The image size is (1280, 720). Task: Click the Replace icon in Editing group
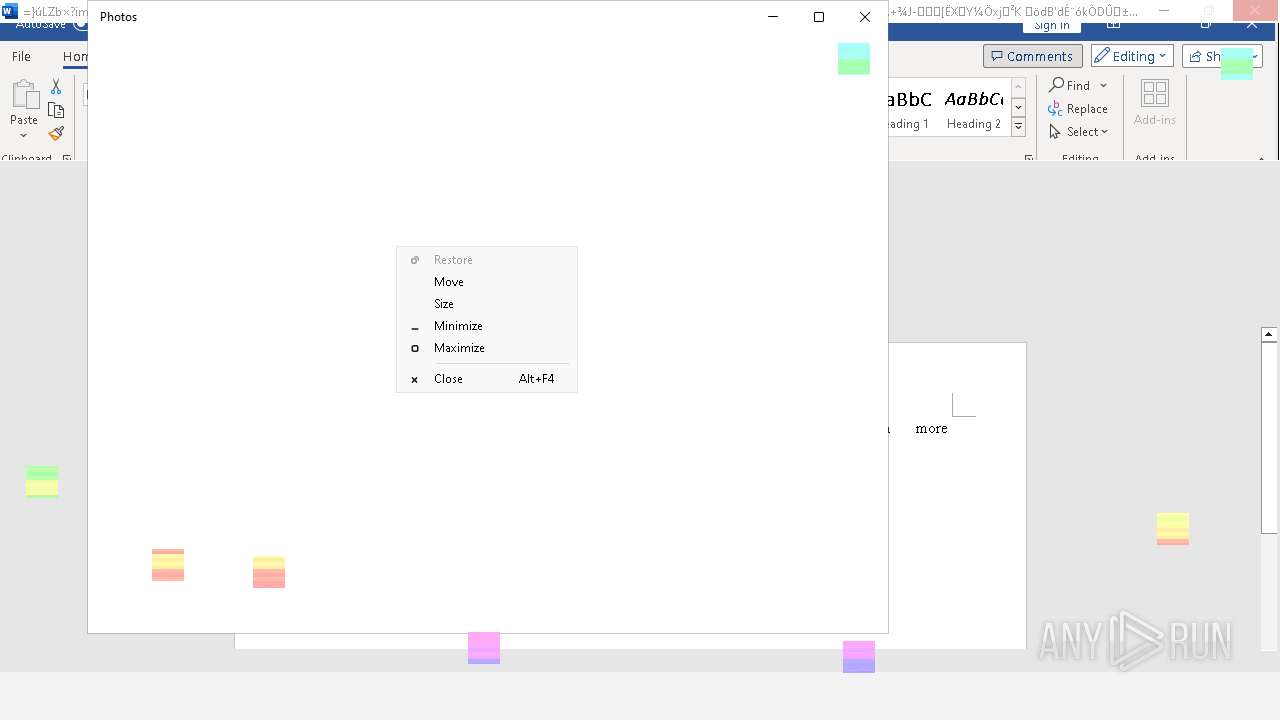click(x=1055, y=109)
